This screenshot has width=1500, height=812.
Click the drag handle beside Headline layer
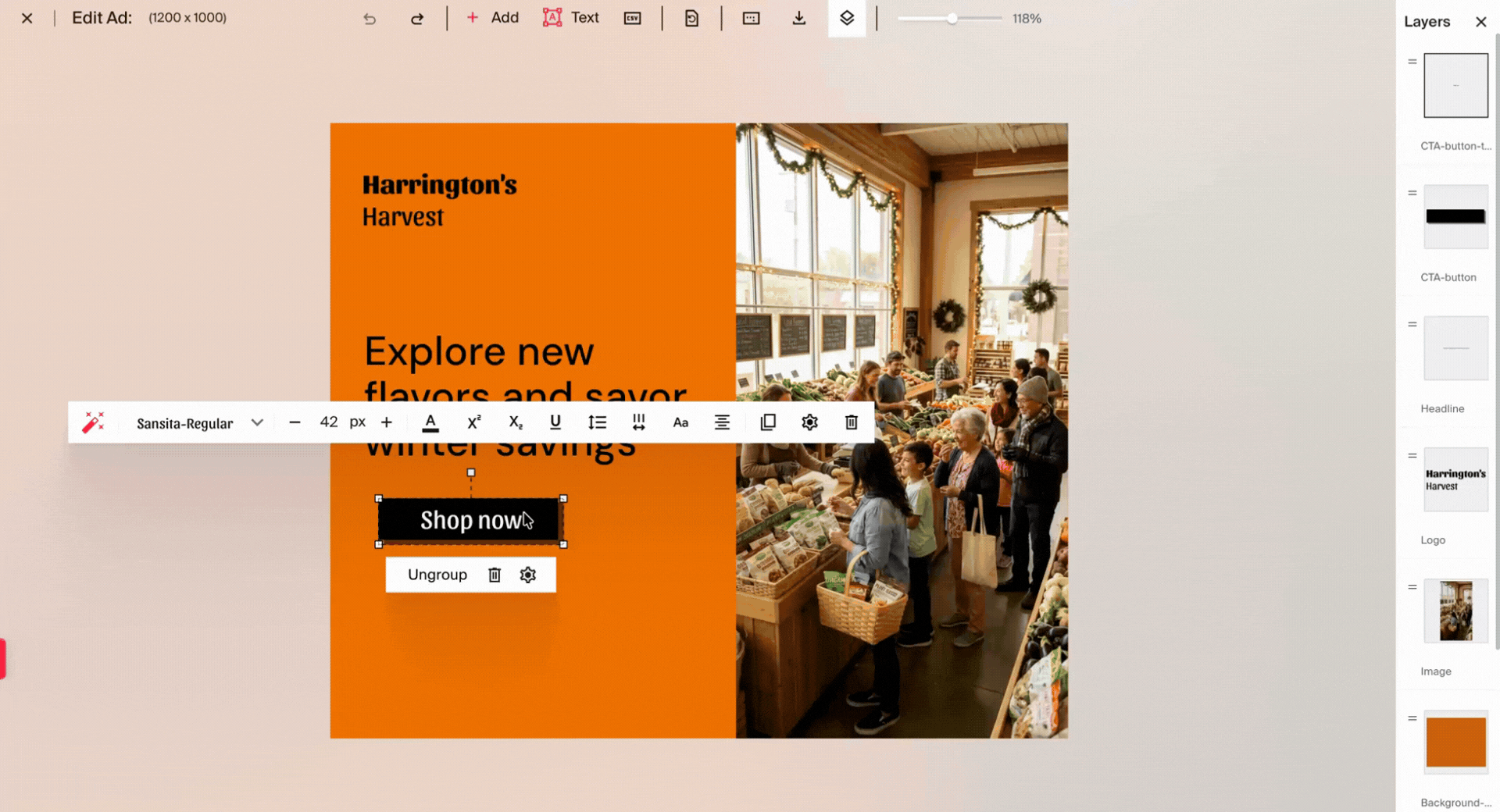(x=1412, y=324)
